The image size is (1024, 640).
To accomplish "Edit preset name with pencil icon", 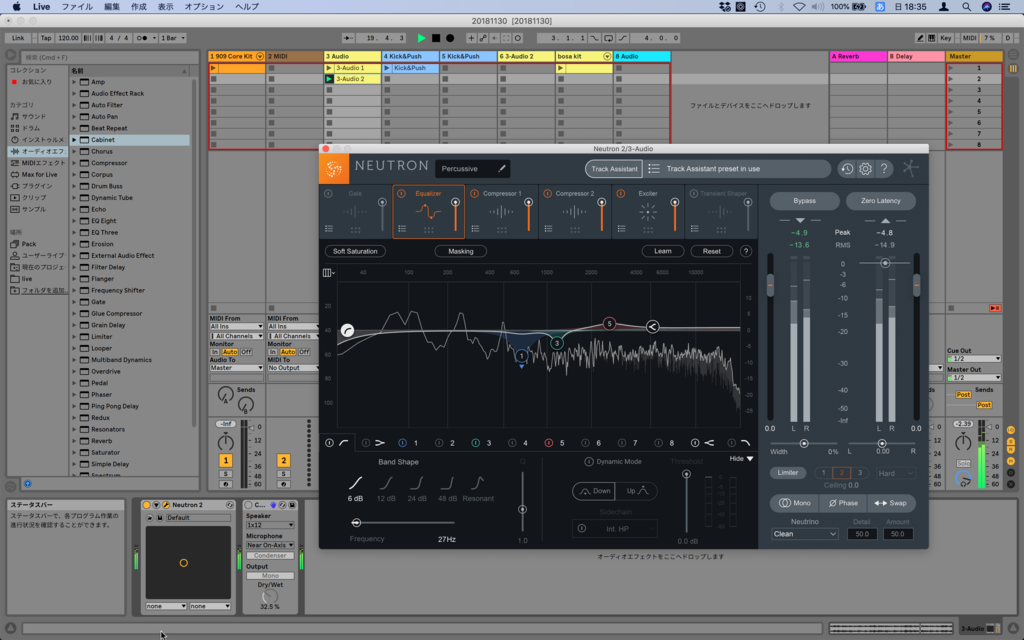I will (502, 168).
